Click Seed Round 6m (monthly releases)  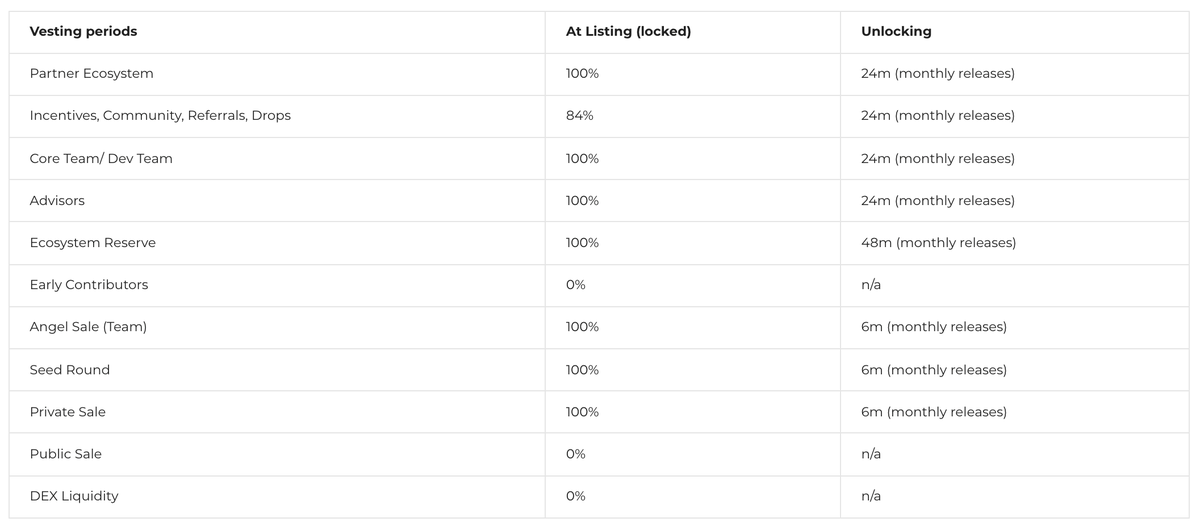pos(933,370)
